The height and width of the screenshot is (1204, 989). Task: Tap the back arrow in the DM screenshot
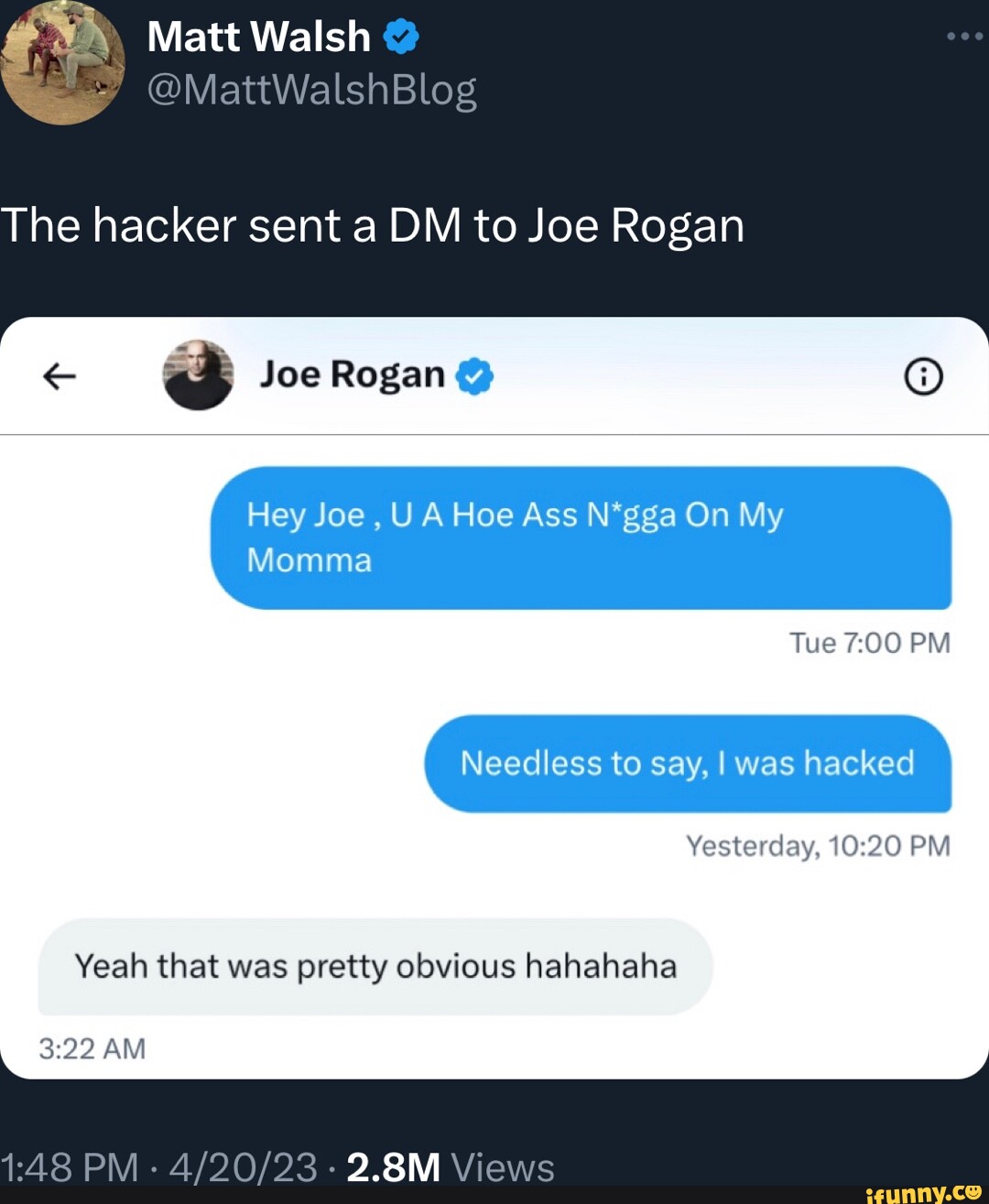pyautogui.click(x=57, y=375)
